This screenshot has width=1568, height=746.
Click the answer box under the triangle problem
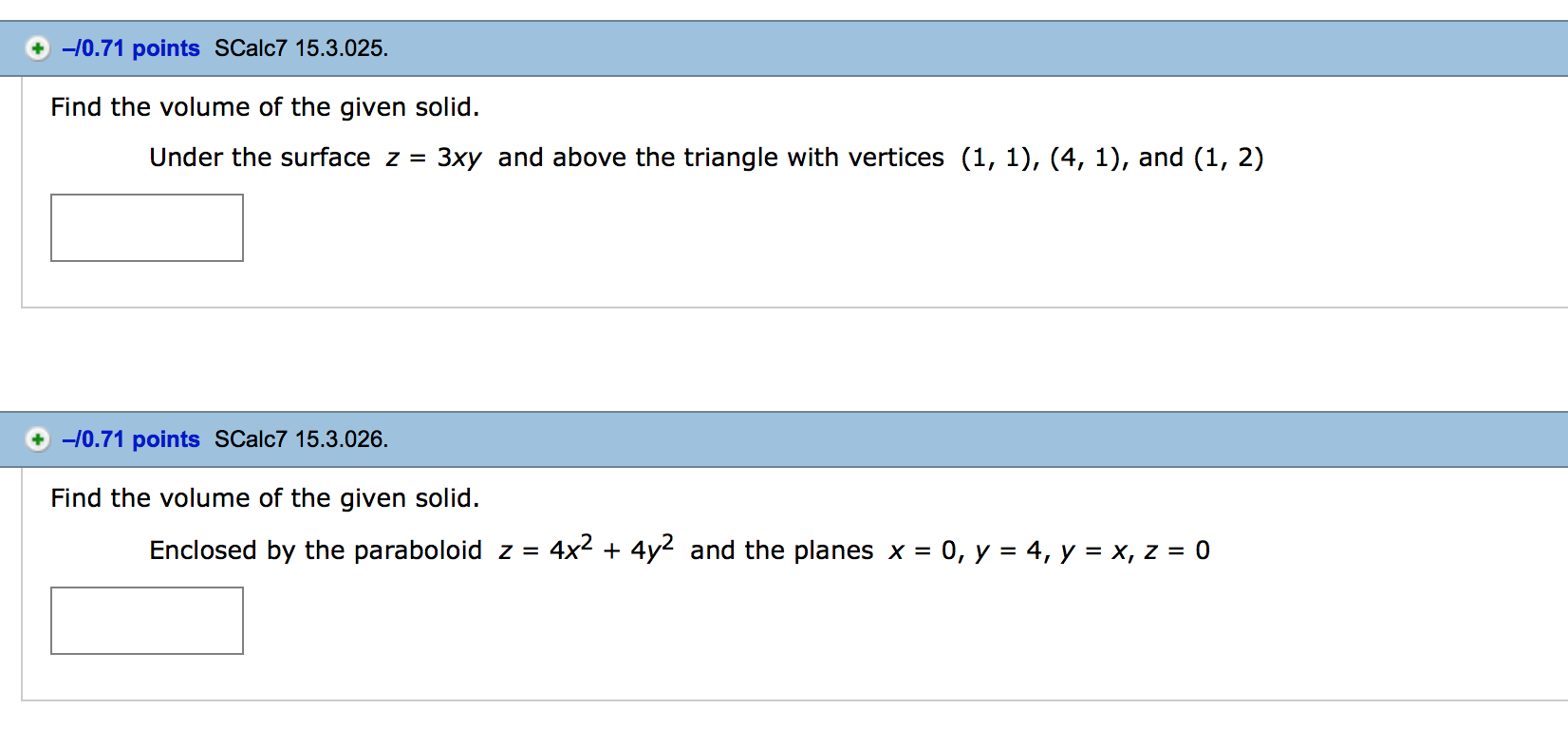click(x=146, y=227)
